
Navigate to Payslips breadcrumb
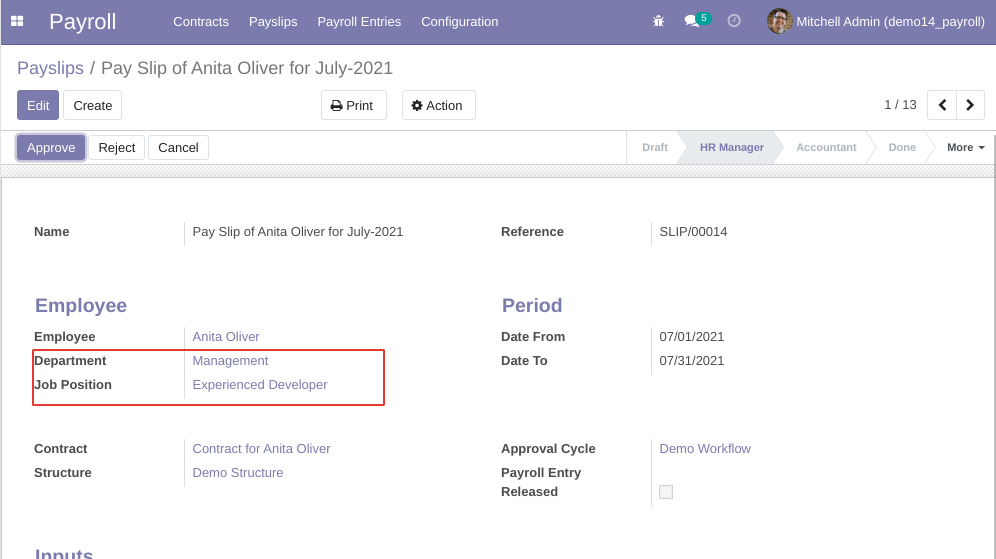(x=49, y=68)
